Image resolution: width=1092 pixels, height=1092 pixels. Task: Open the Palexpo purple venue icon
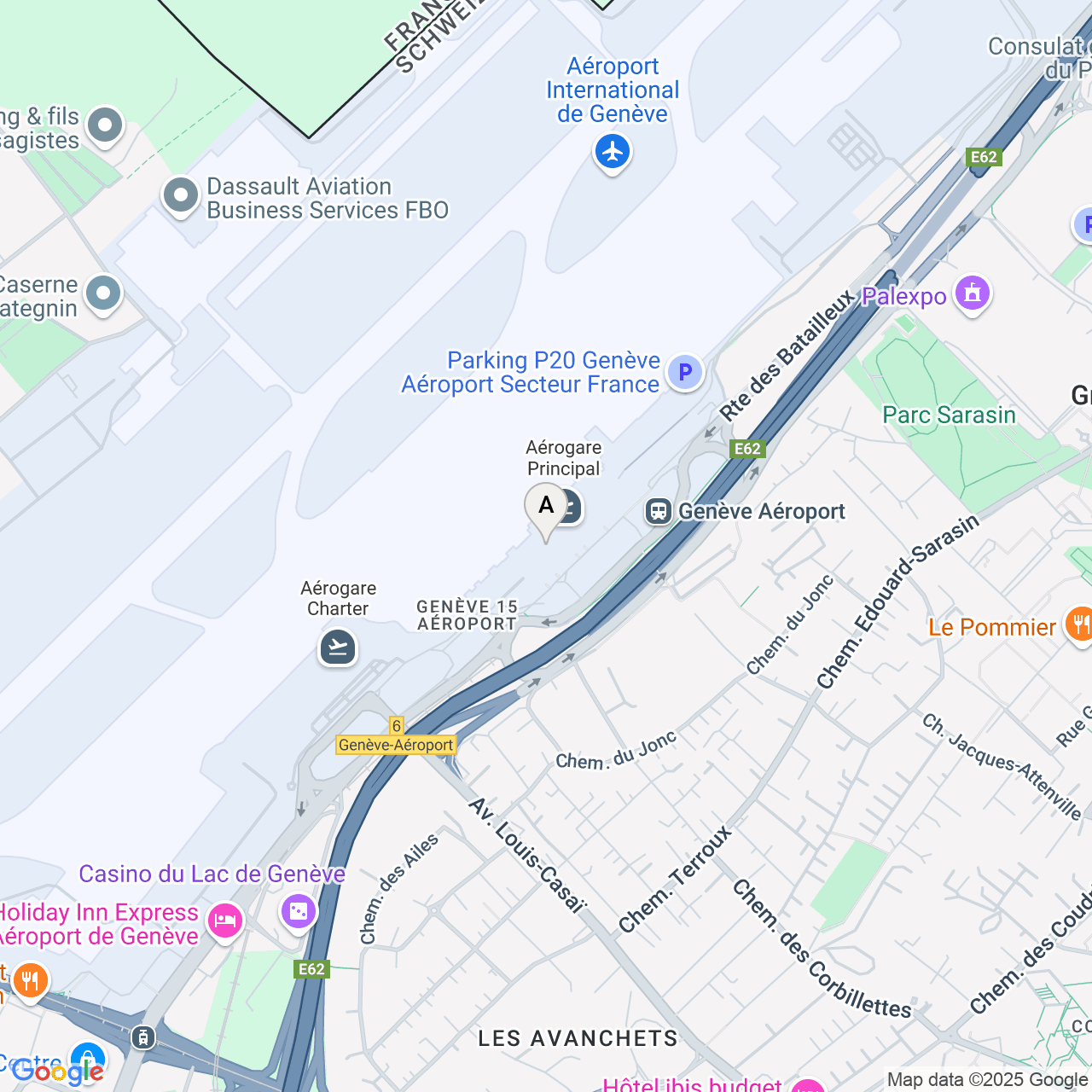(x=972, y=294)
